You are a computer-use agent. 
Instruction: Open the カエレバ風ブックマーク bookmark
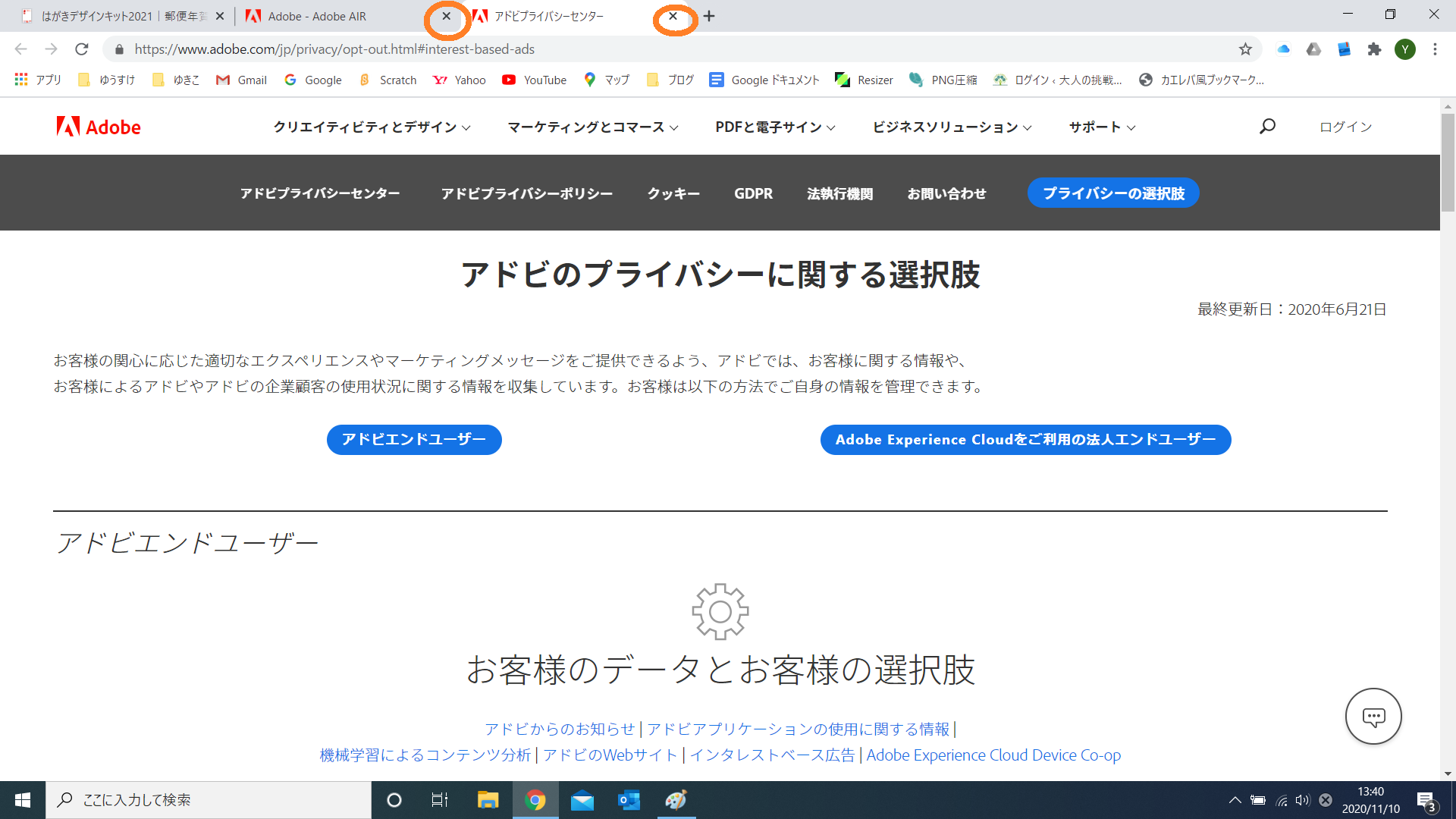[x=1201, y=80]
